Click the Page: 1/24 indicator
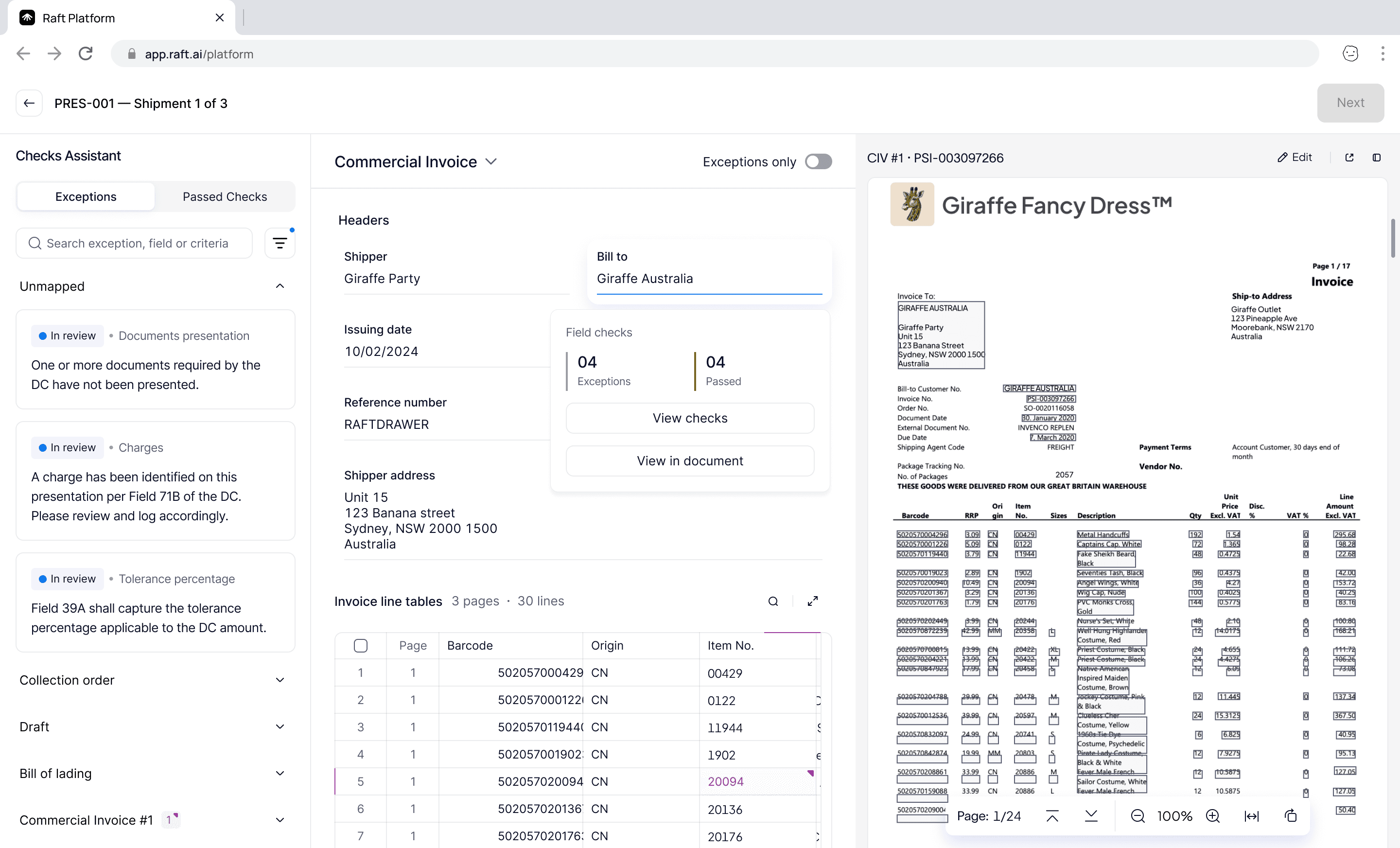This screenshot has width=1400, height=848. coord(989,816)
